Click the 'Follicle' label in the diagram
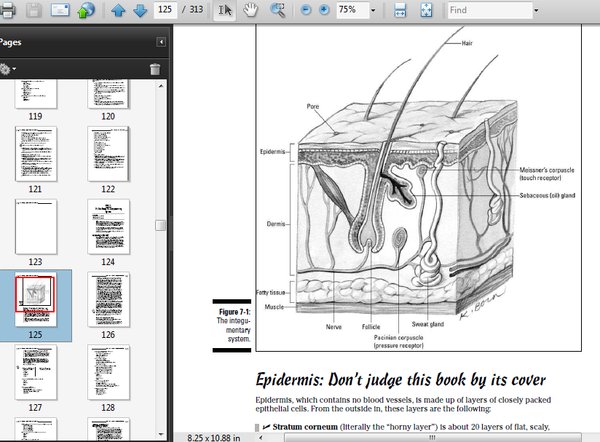The image size is (600, 442). pyautogui.click(x=371, y=327)
